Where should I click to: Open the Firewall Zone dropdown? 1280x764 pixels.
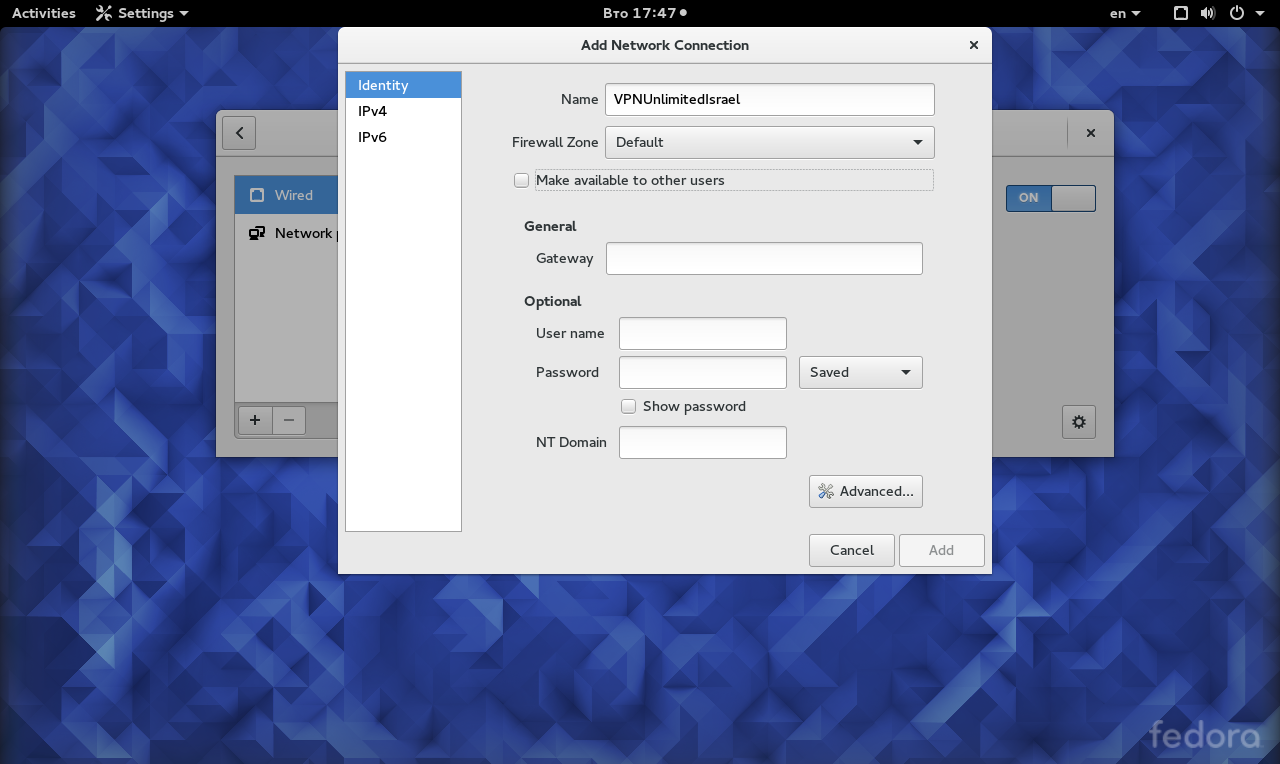(770, 142)
